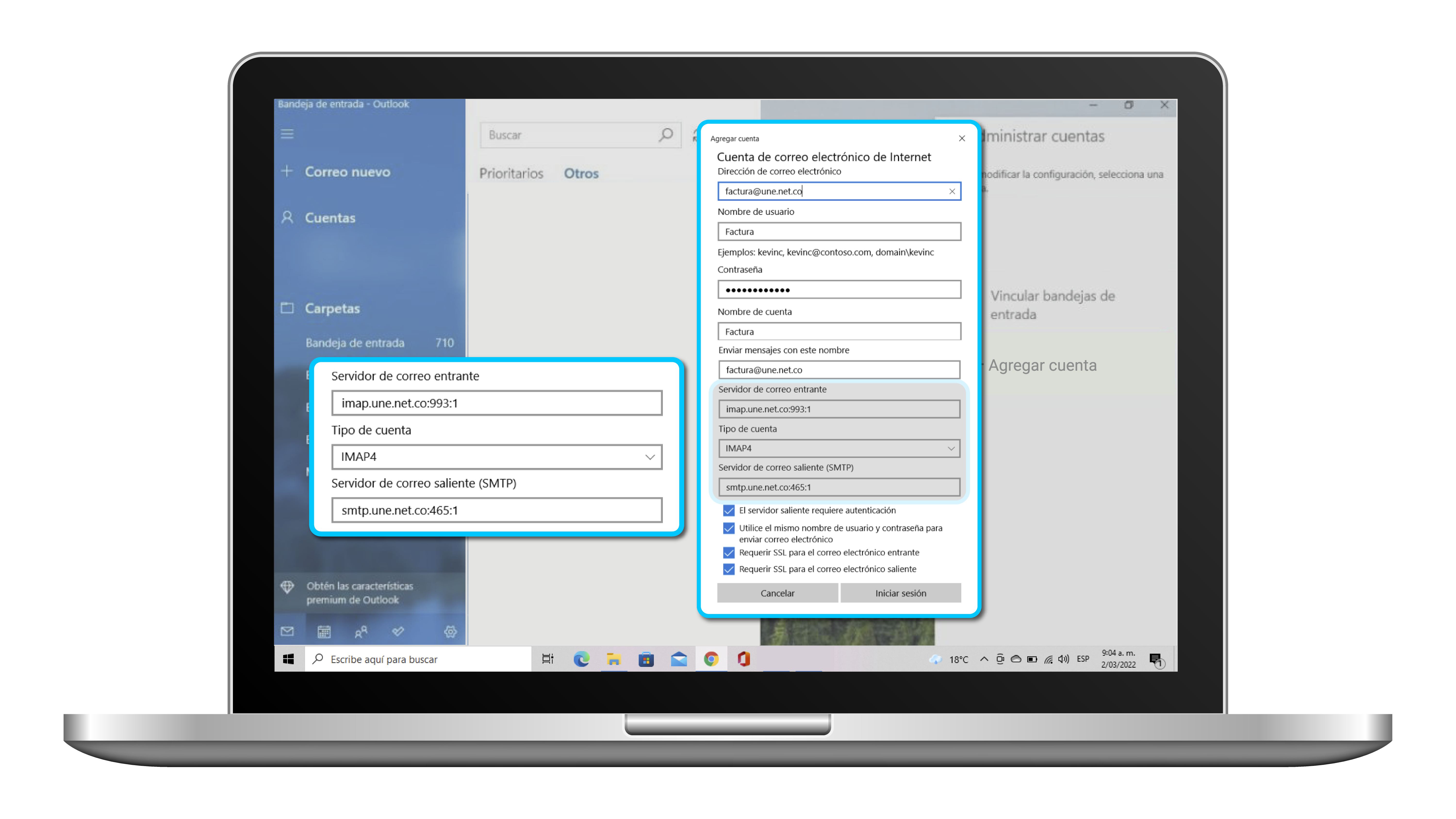The width and height of the screenshot is (1456, 819).
Task: Click the Enviar mensajes con este nombre field
Action: pos(839,370)
